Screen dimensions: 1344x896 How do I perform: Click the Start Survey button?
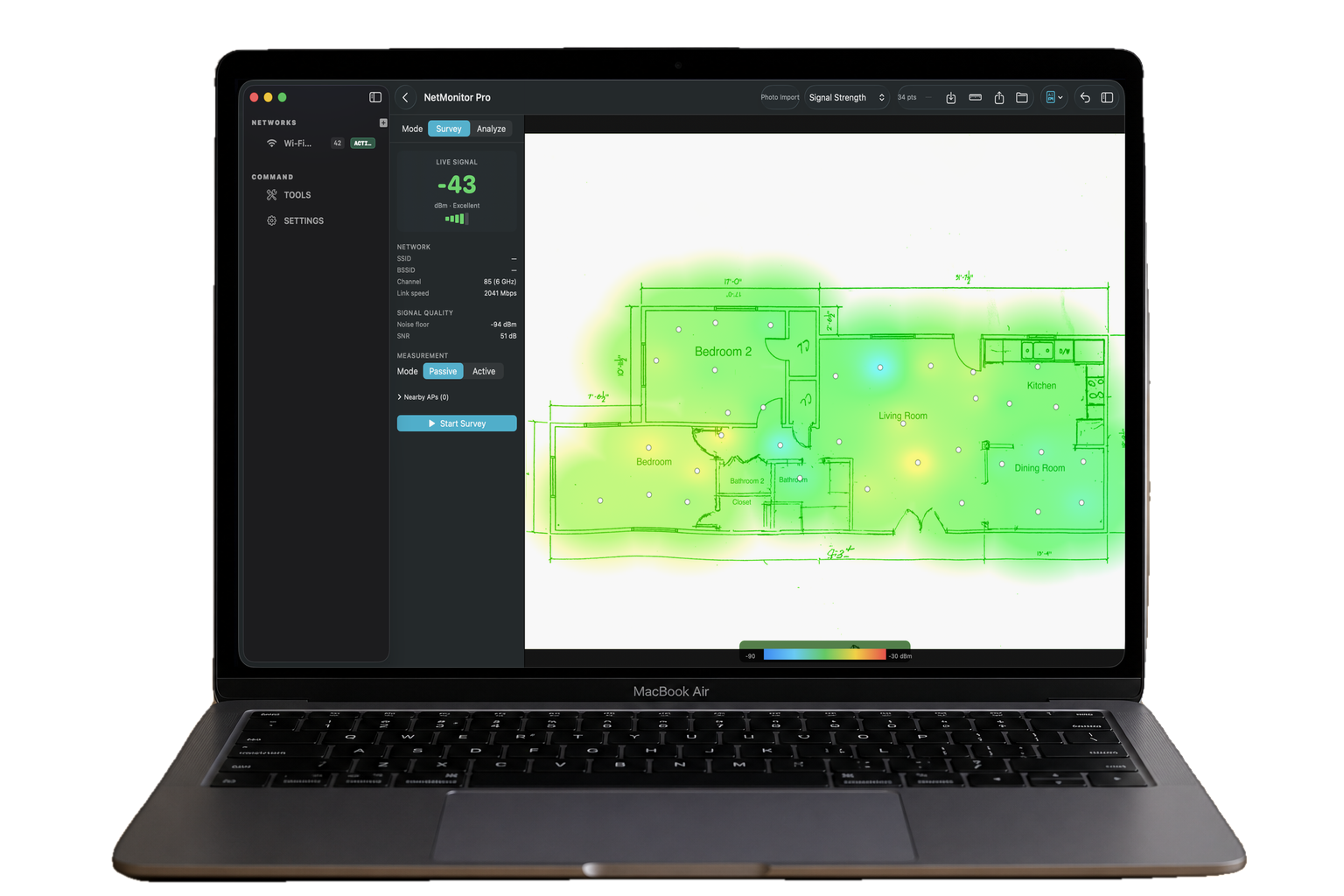coord(457,423)
